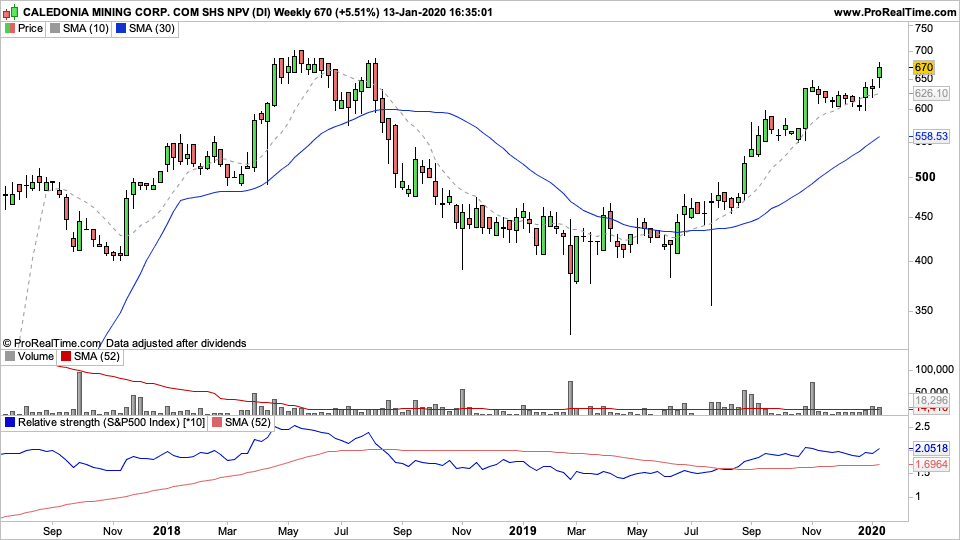
Task: Click the blue Relative strength swatch
Action: click(x=10, y=422)
